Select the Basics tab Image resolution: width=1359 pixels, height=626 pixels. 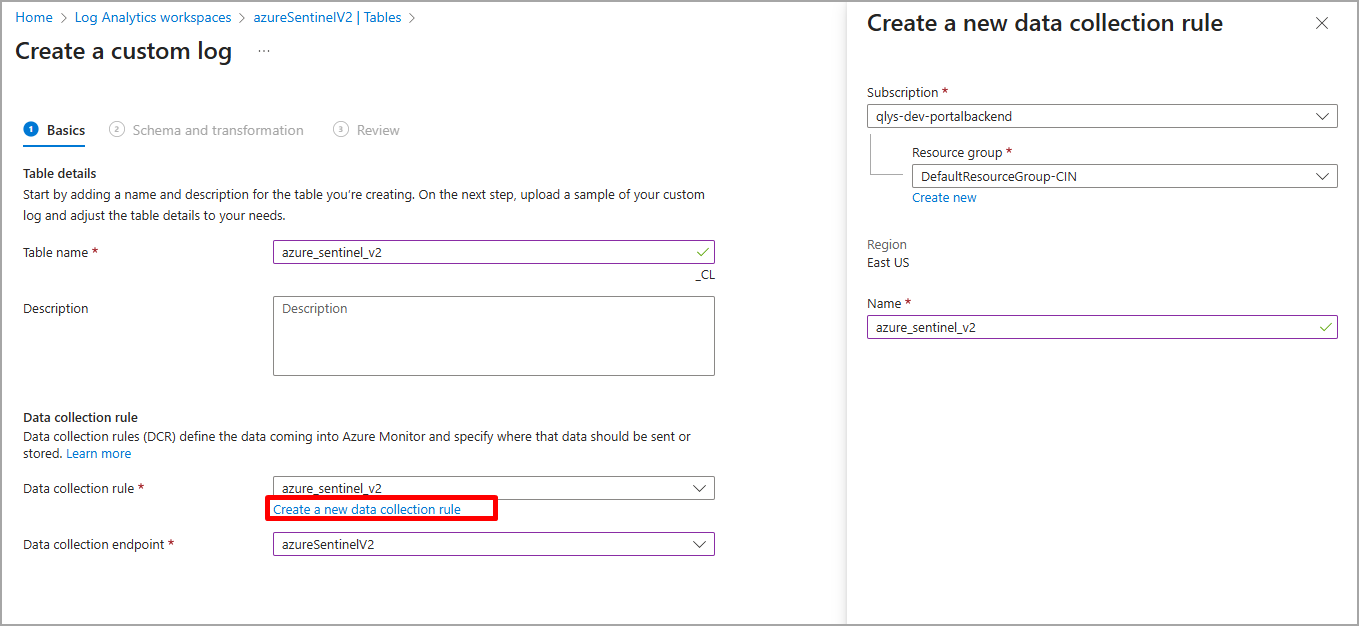click(66, 130)
